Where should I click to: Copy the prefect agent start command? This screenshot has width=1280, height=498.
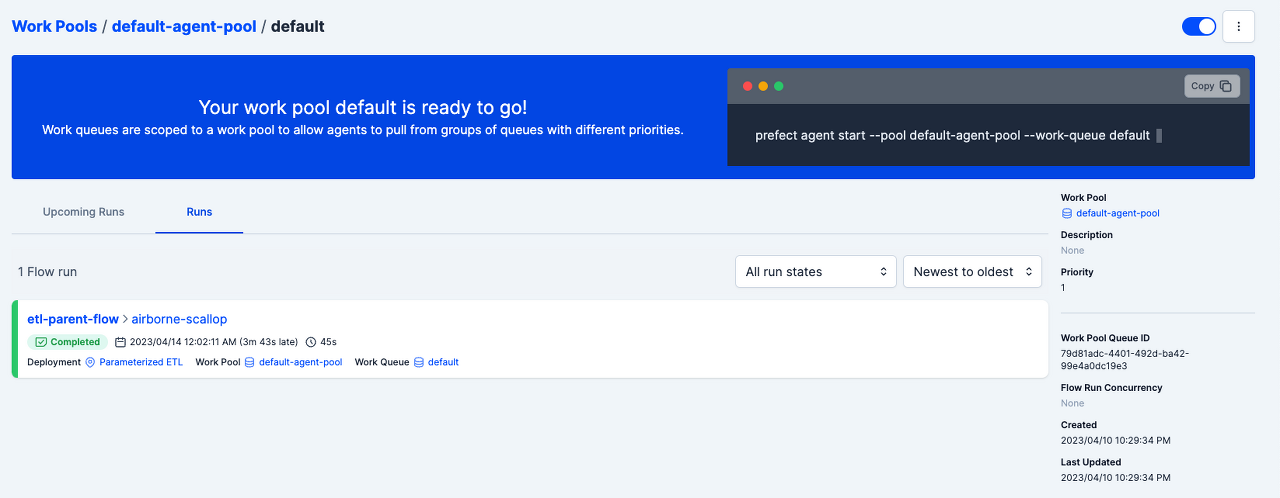(1212, 86)
